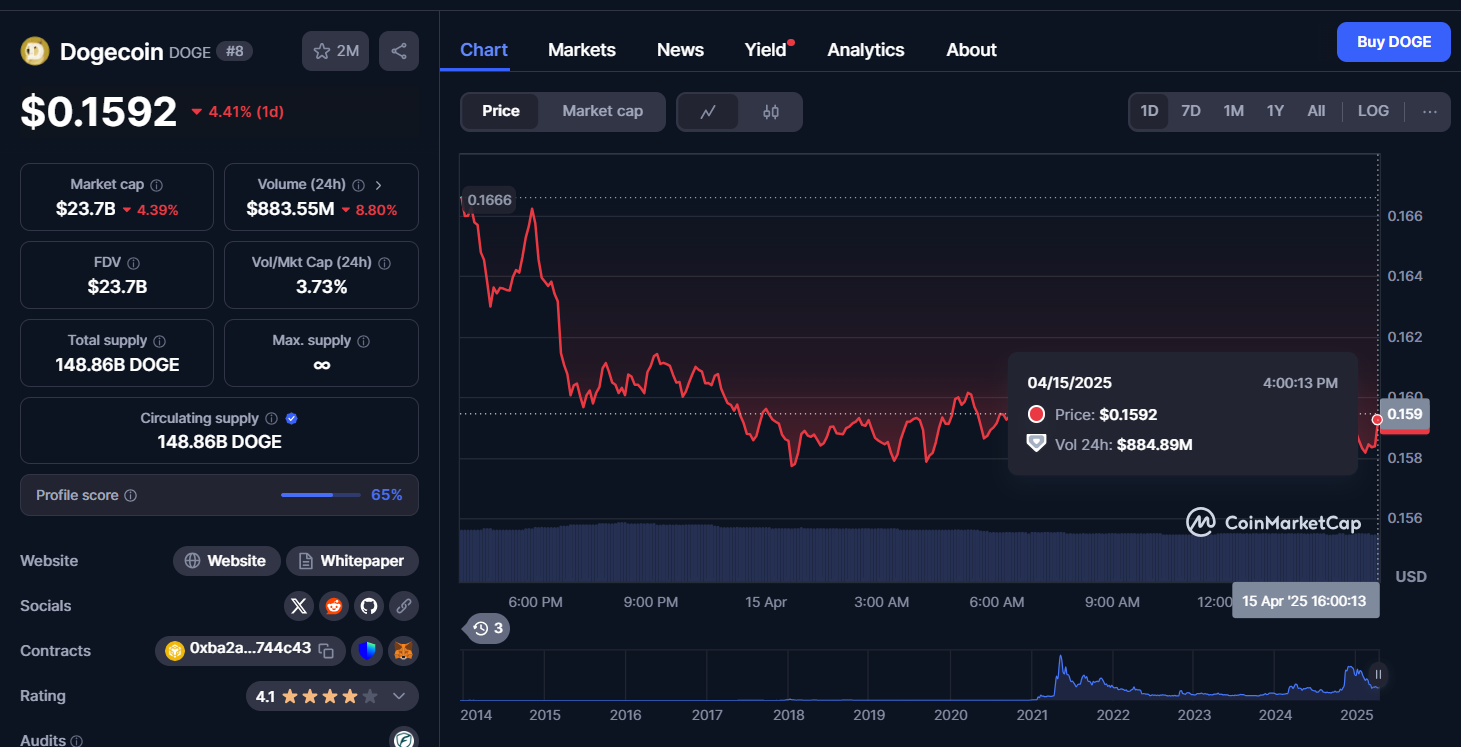Show Vol/Mkt Cap (24h) info icon
The image size is (1461, 747).
point(385,263)
